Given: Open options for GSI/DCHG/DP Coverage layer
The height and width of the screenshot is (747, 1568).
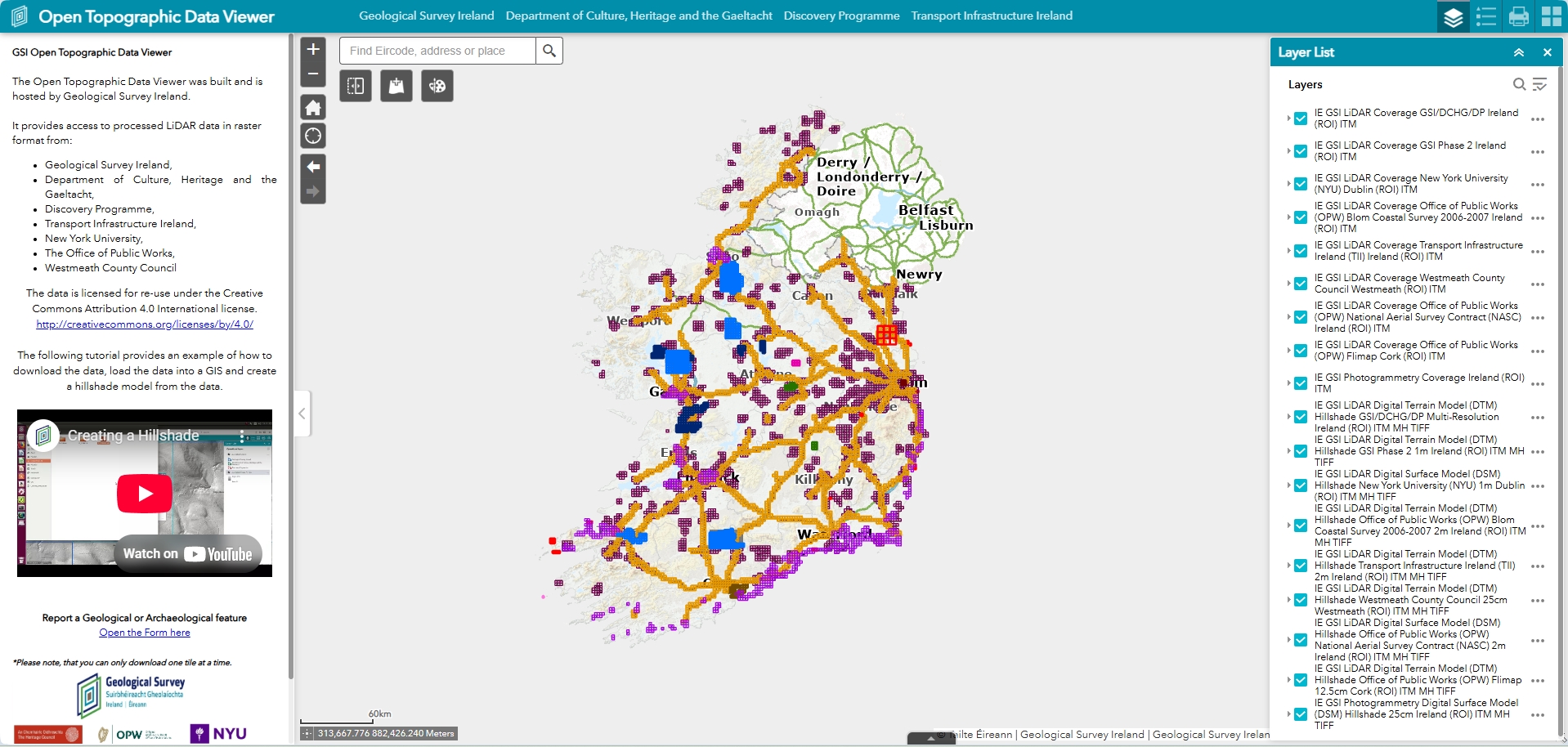Looking at the screenshot, I should tap(1538, 119).
